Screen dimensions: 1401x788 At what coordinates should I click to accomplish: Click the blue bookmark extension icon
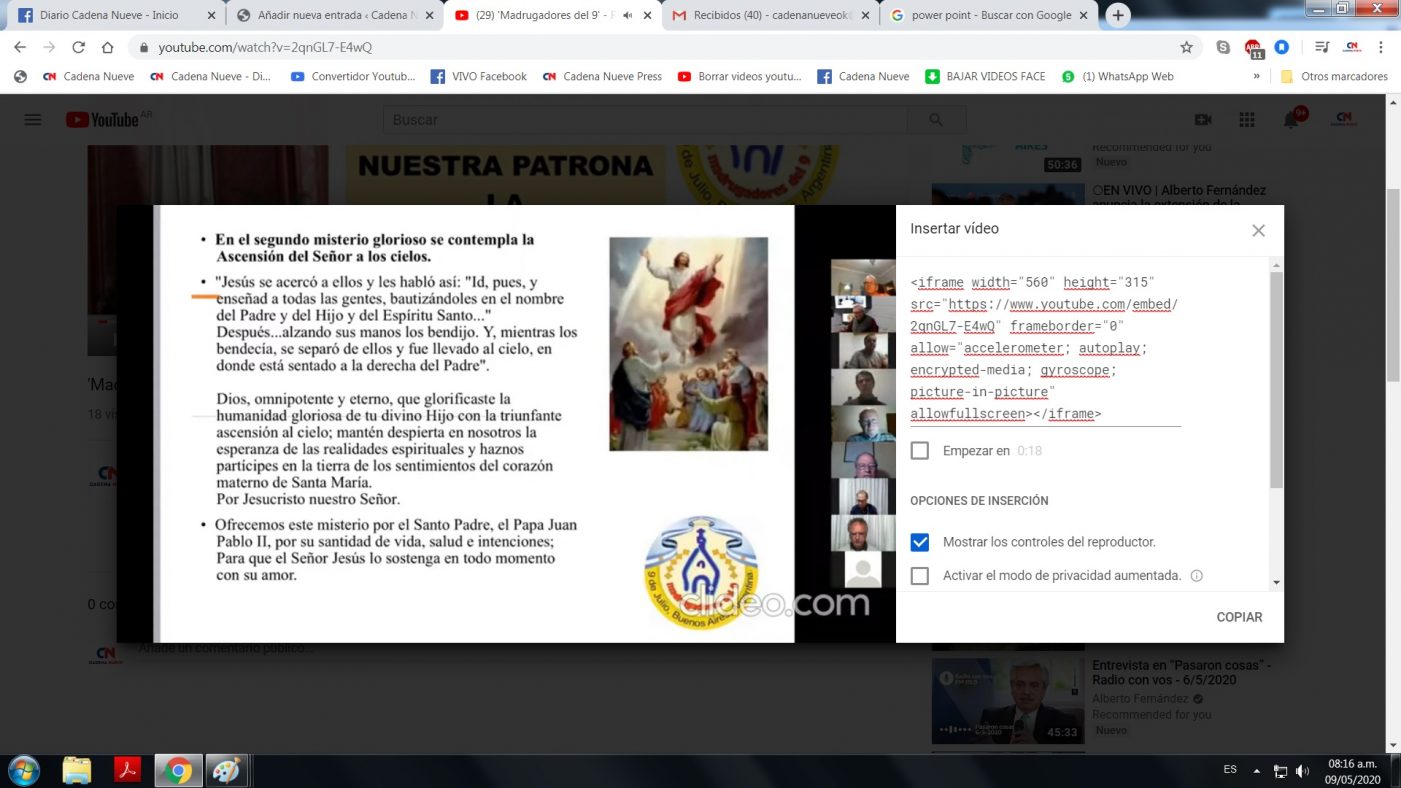1283,47
